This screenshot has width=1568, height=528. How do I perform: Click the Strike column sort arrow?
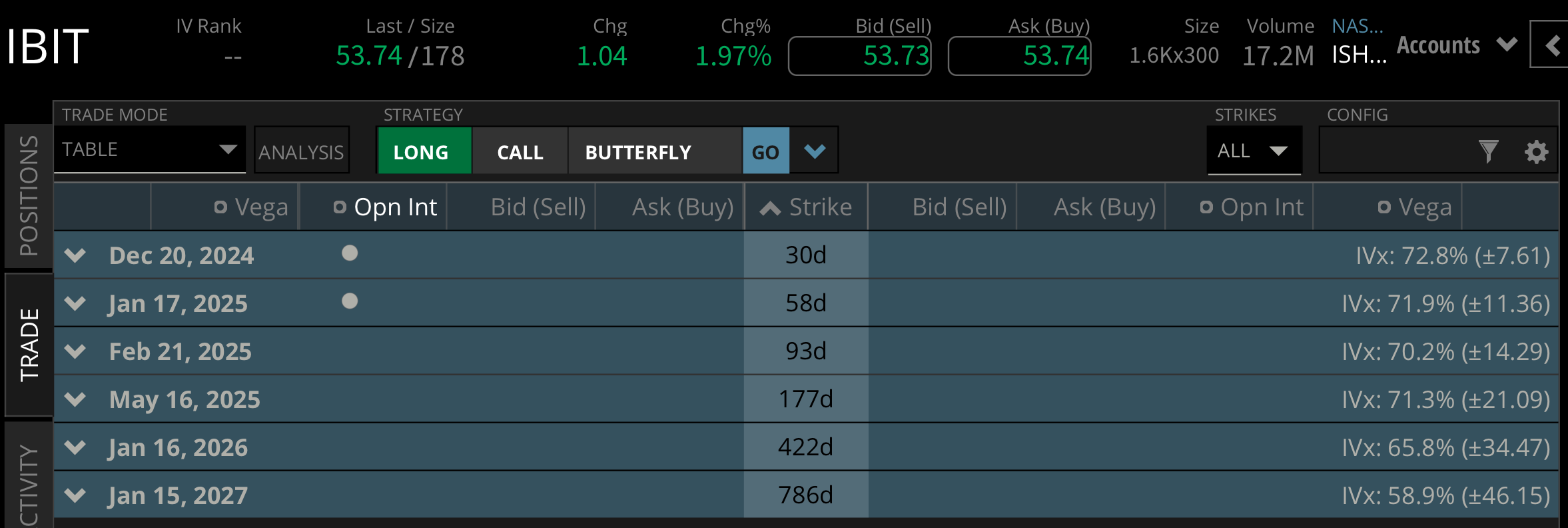tap(770, 209)
